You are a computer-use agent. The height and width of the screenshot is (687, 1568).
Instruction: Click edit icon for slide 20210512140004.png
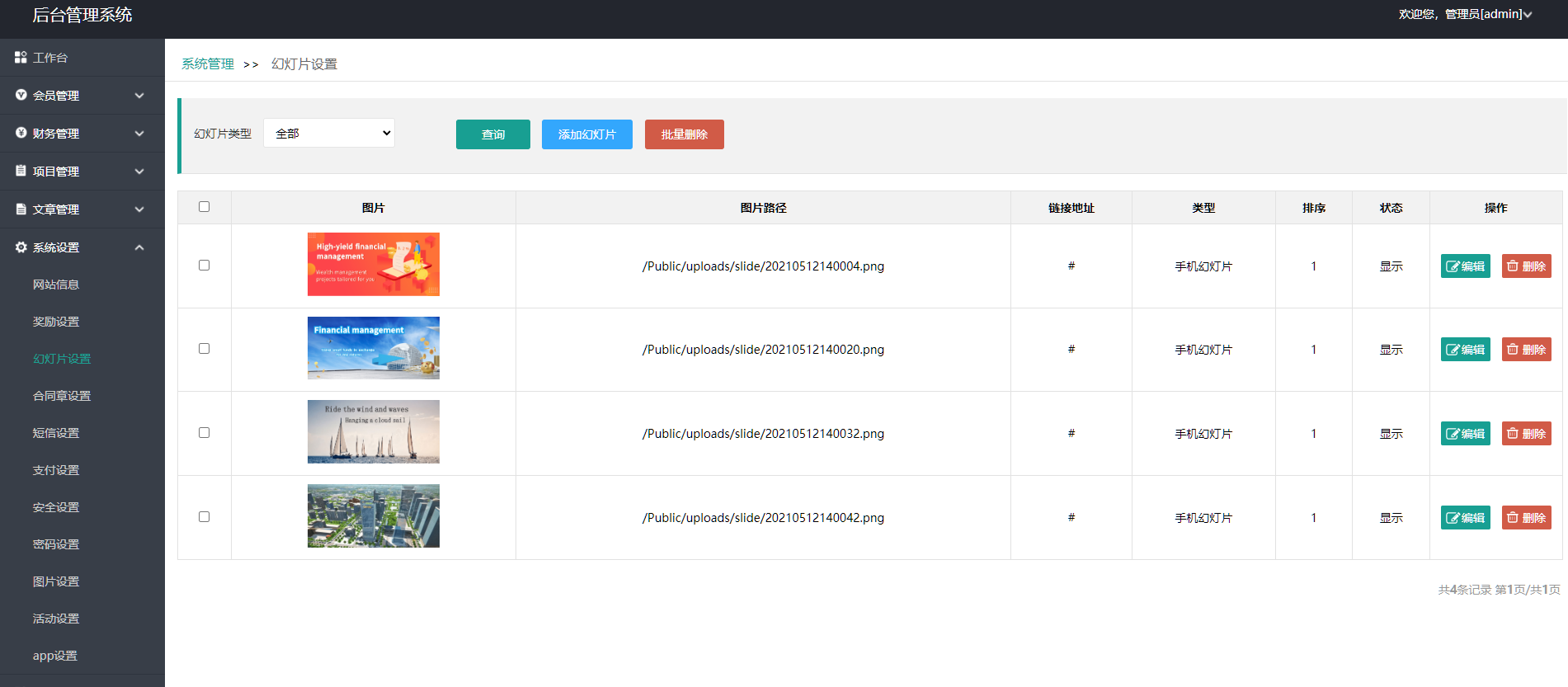pos(1453,266)
